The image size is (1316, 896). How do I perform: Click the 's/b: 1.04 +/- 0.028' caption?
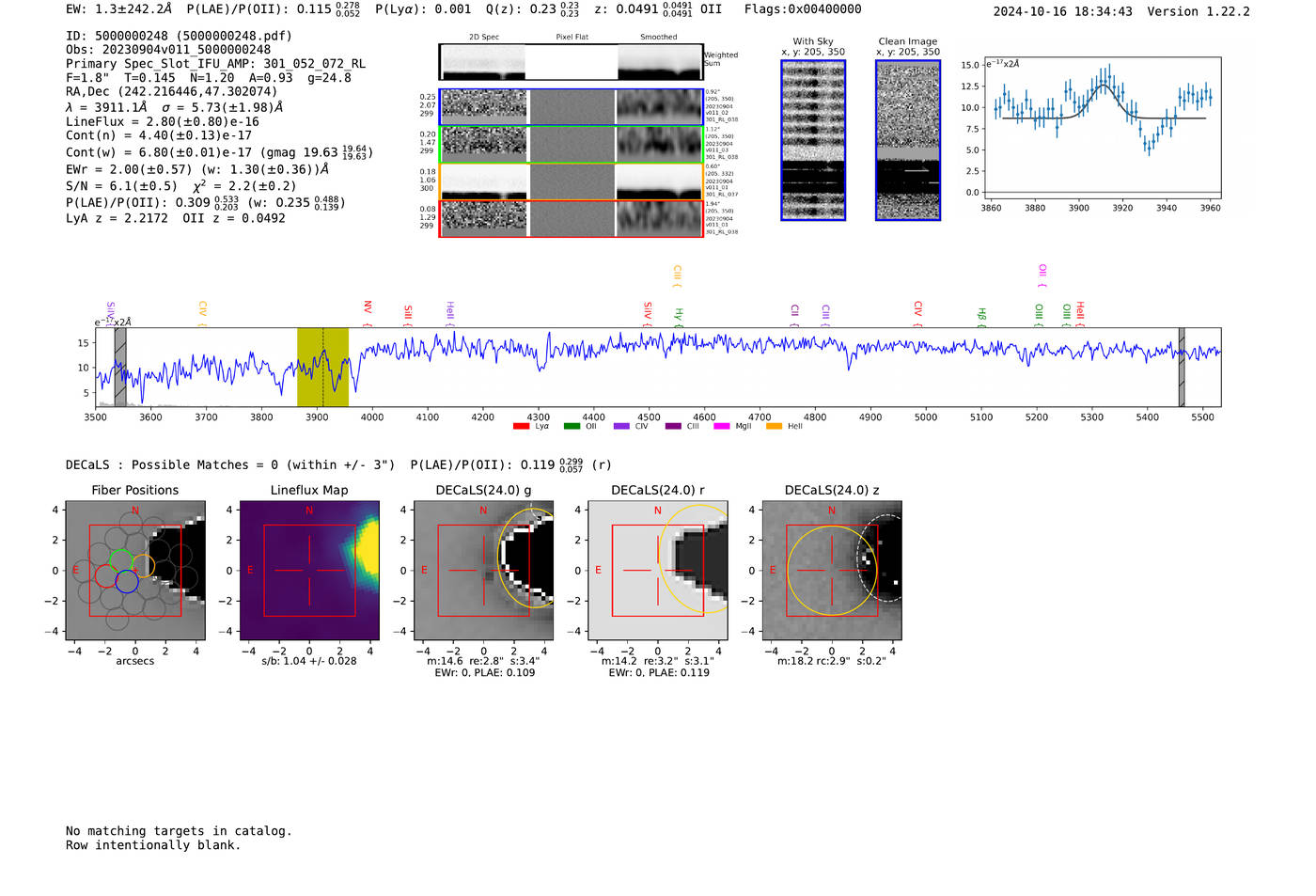click(309, 661)
